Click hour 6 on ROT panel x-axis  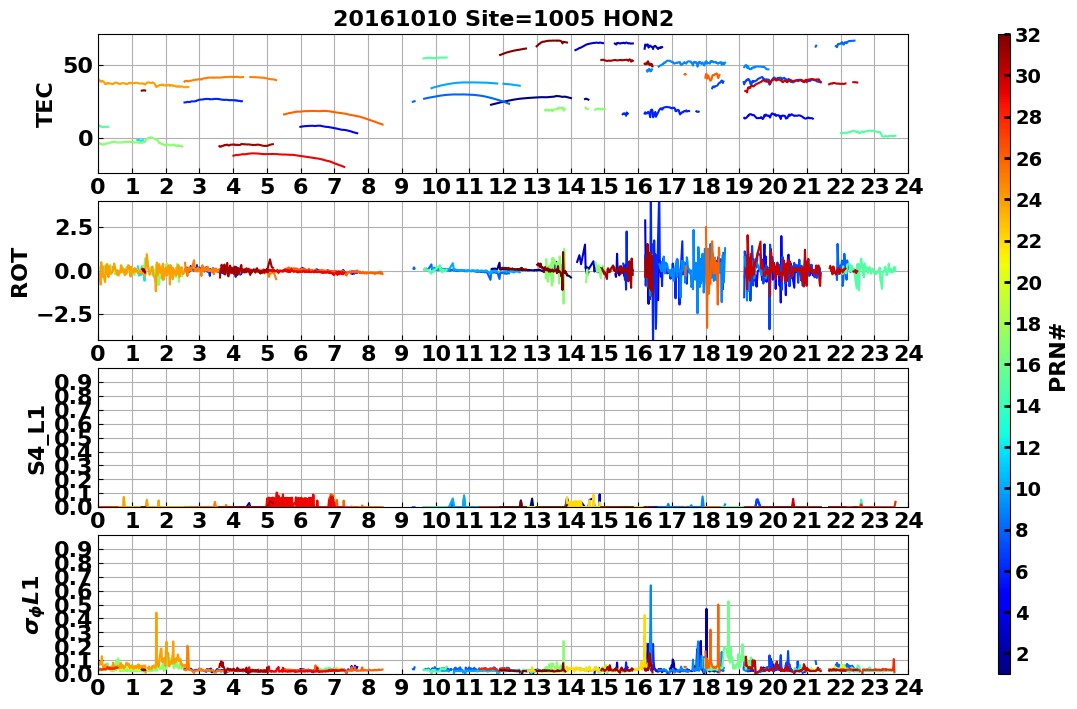point(301,353)
